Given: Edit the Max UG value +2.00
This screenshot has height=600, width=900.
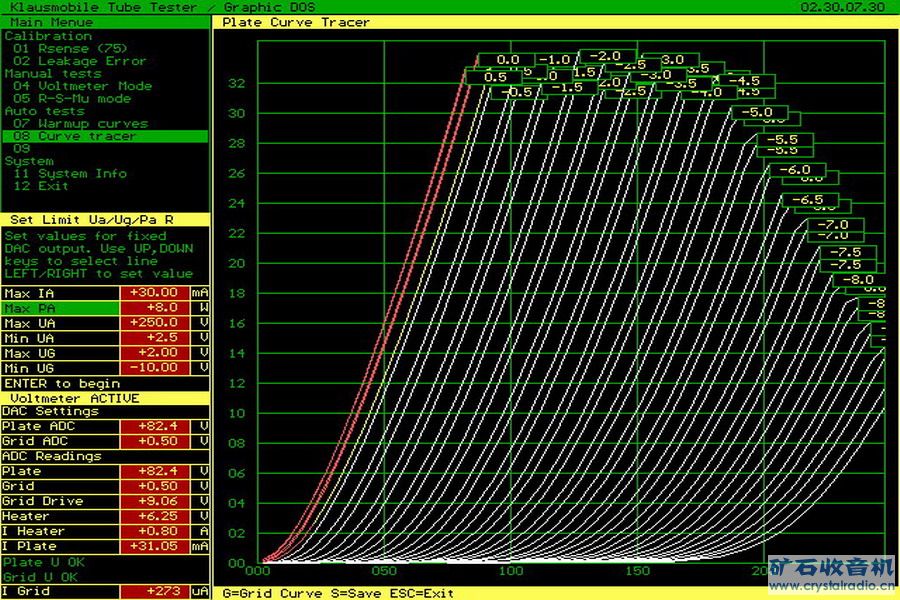Looking at the screenshot, I should coord(154,353).
